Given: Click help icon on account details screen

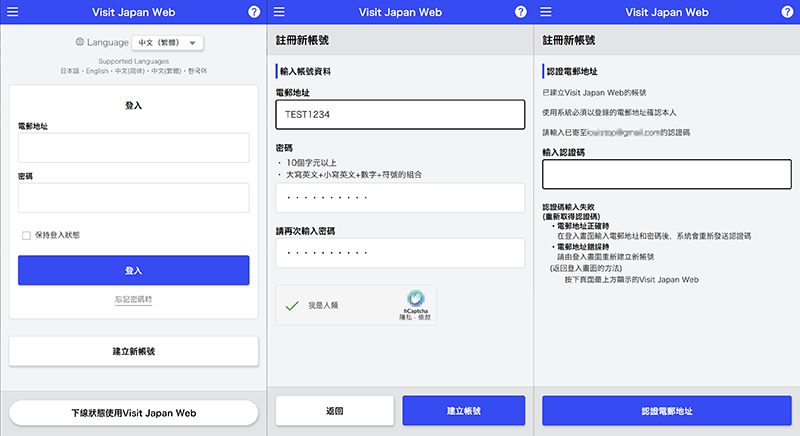Looking at the screenshot, I should pos(520,12).
